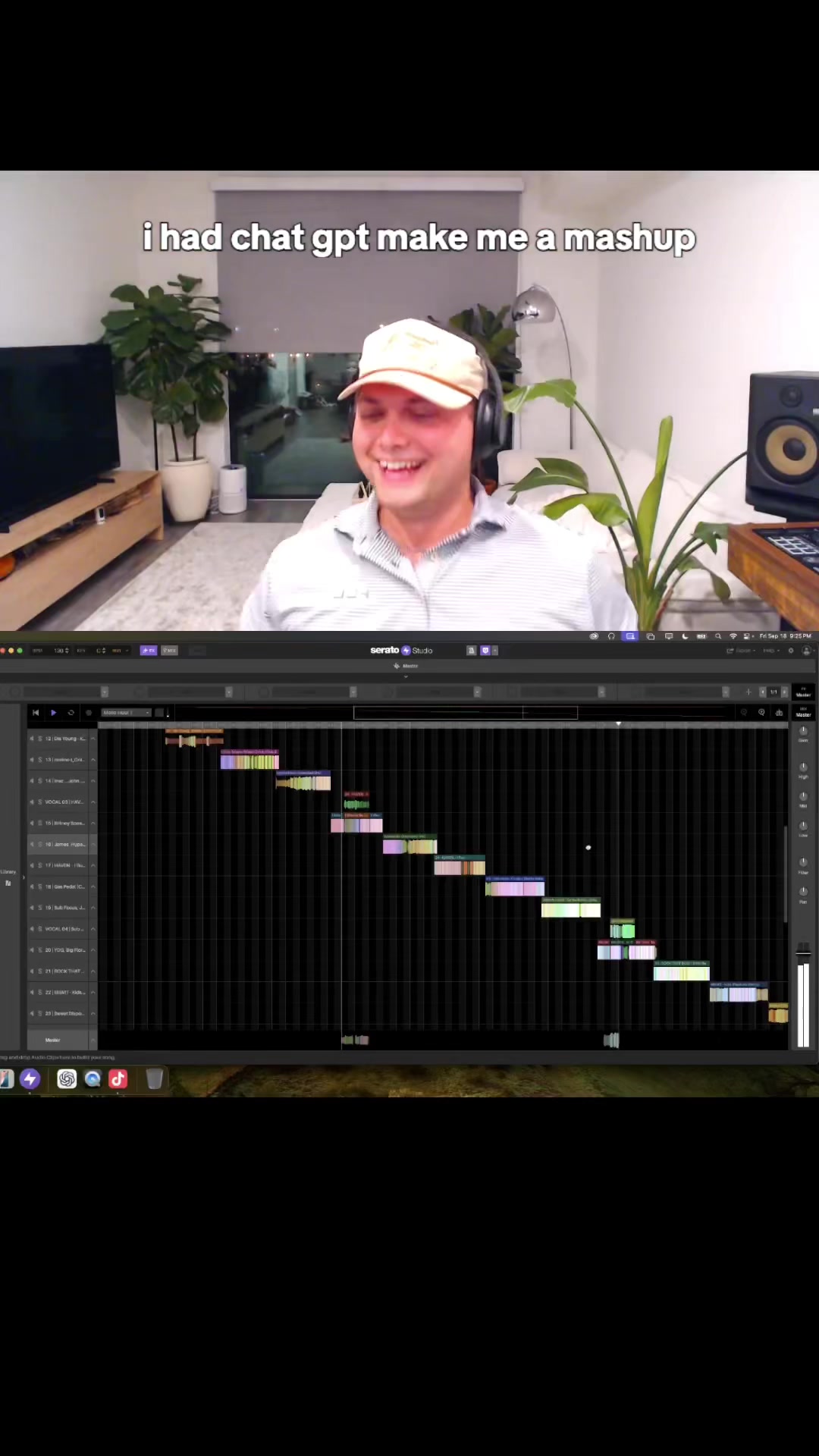Open the ChatGPT app in the dock
819x1456 pixels.
click(x=67, y=1079)
